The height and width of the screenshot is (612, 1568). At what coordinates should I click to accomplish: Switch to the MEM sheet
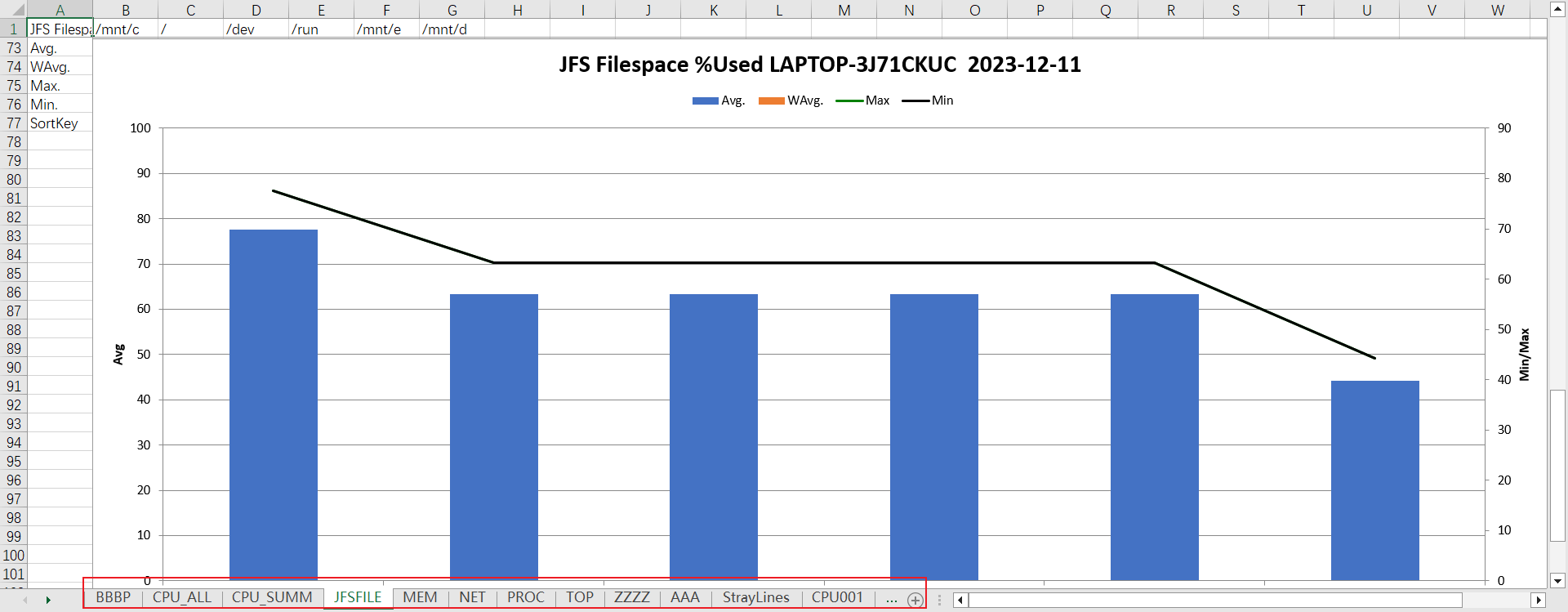(x=420, y=597)
